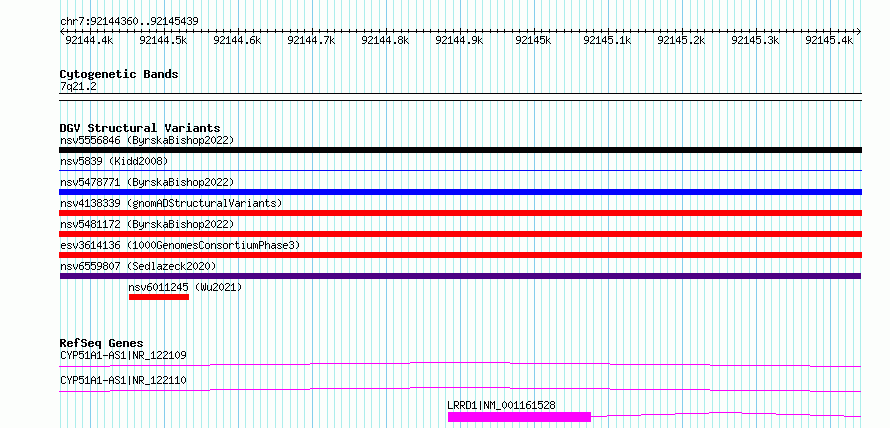Open the nsv5478771 (ByrskaBishop2022) label
The image size is (890, 428).
pos(147,182)
